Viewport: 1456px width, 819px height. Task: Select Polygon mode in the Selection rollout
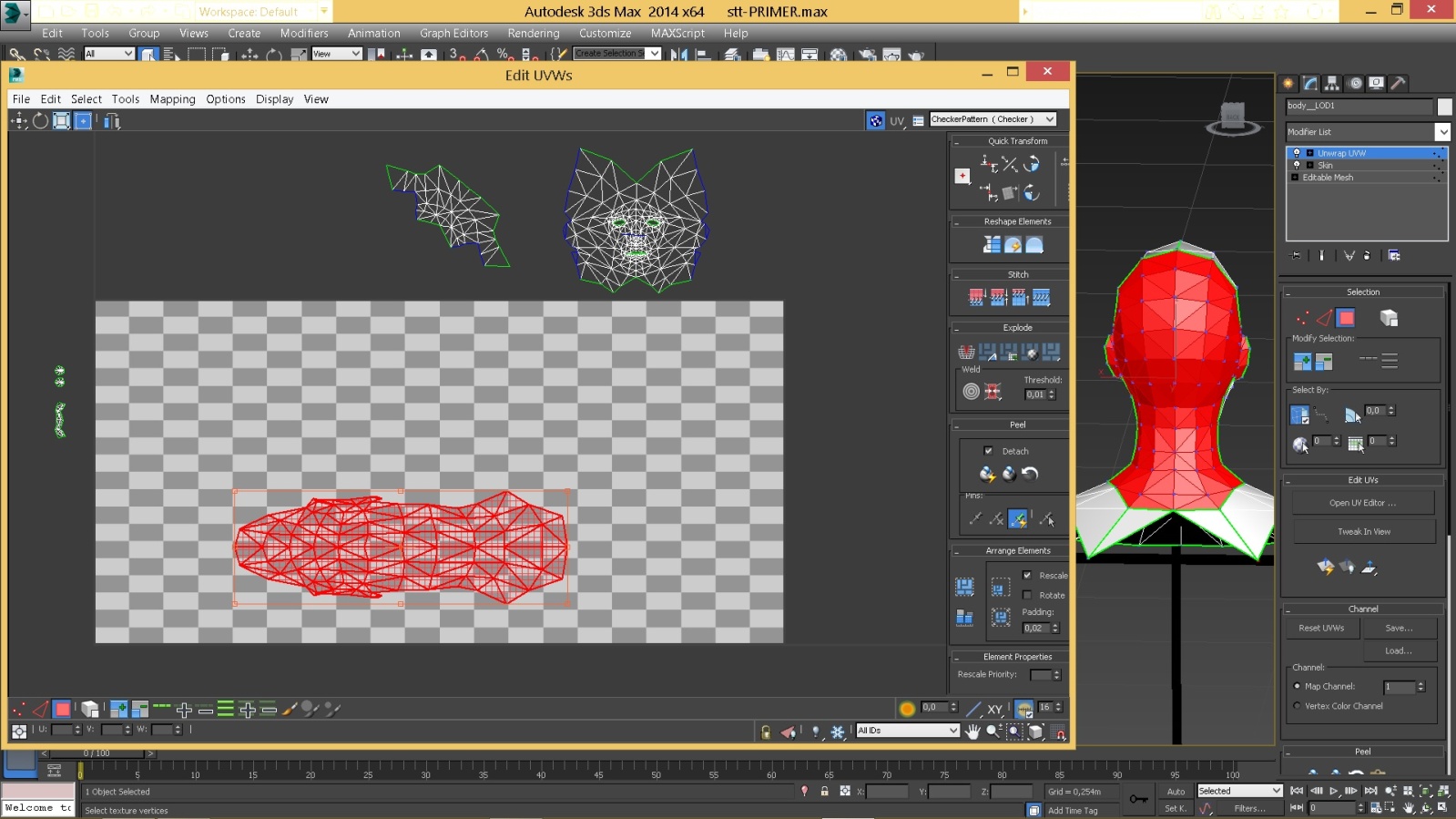click(1346, 318)
